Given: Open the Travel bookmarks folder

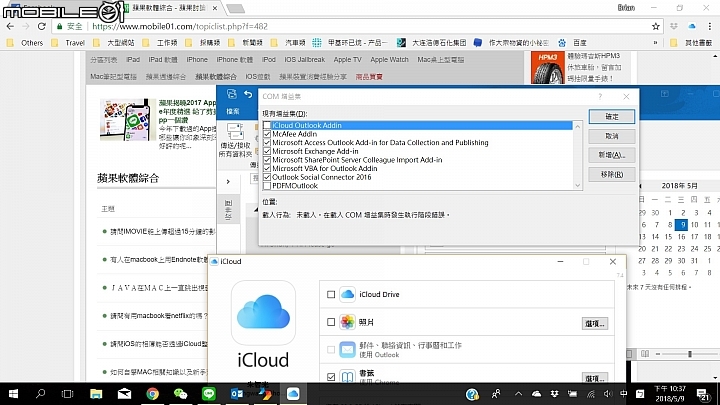Looking at the screenshot, I should pyautogui.click(x=68, y=43).
